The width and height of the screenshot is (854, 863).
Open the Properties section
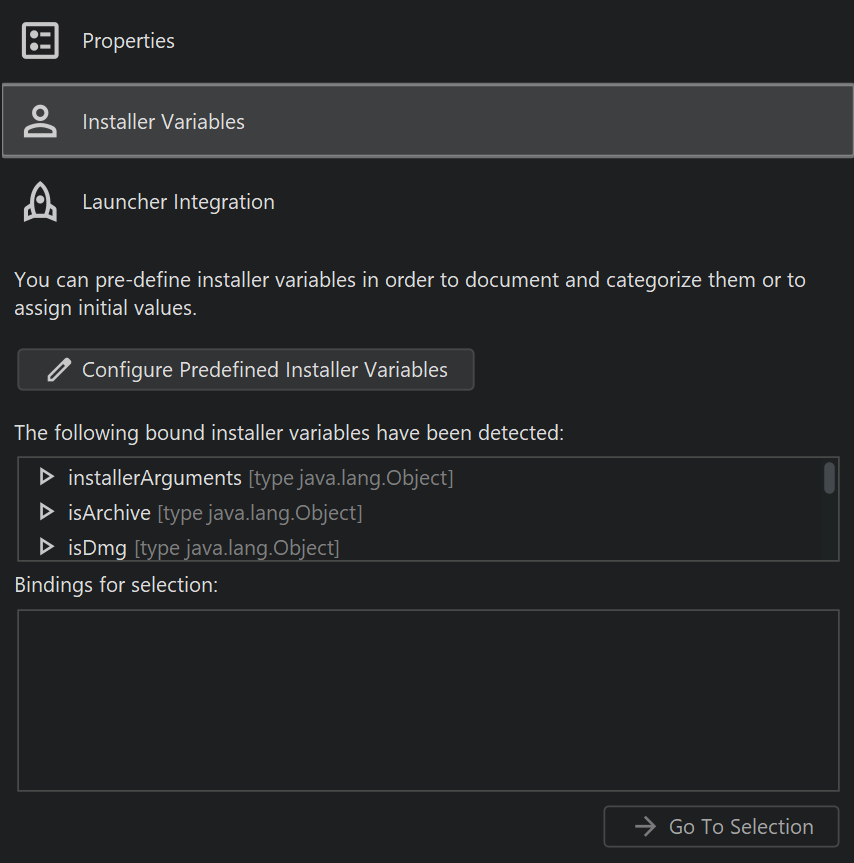tap(128, 41)
